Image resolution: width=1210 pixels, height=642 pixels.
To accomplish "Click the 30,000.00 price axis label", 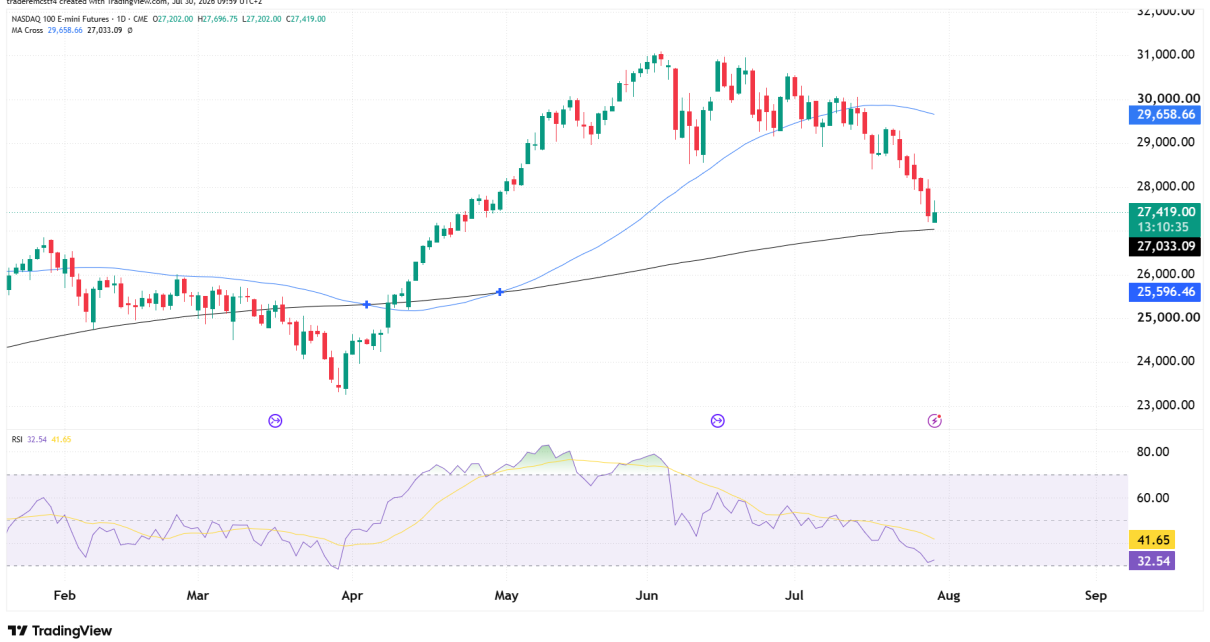I will [x=1166, y=98].
